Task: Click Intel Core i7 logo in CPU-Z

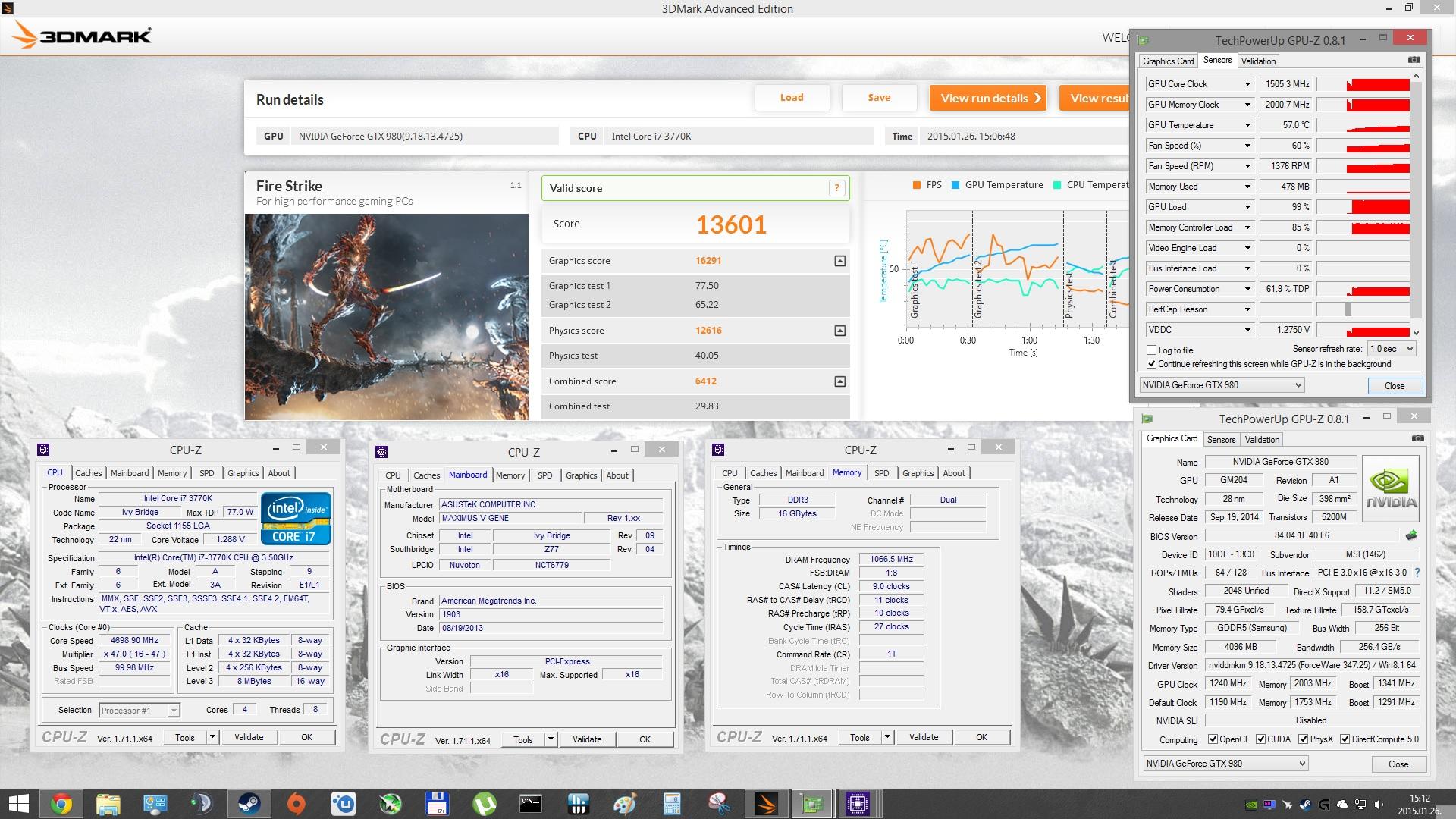Action: tap(297, 519)
